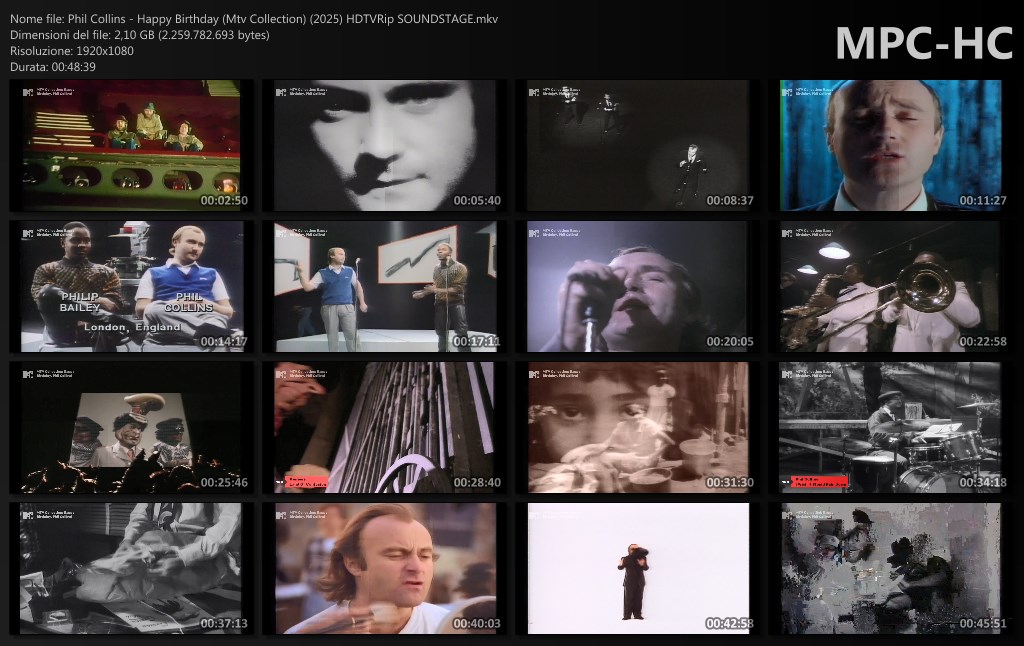
Task: Select the black-and-white face thumbnail at 00:05:40
Action: click(x=384, y=146)
